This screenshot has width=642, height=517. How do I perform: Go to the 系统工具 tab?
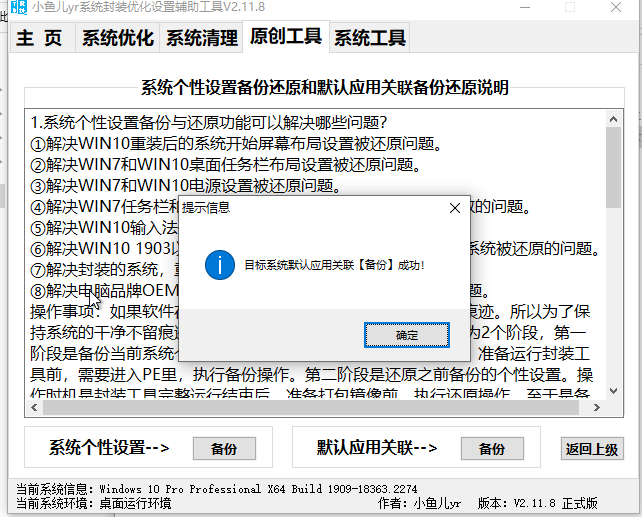[x=370, y=39]
